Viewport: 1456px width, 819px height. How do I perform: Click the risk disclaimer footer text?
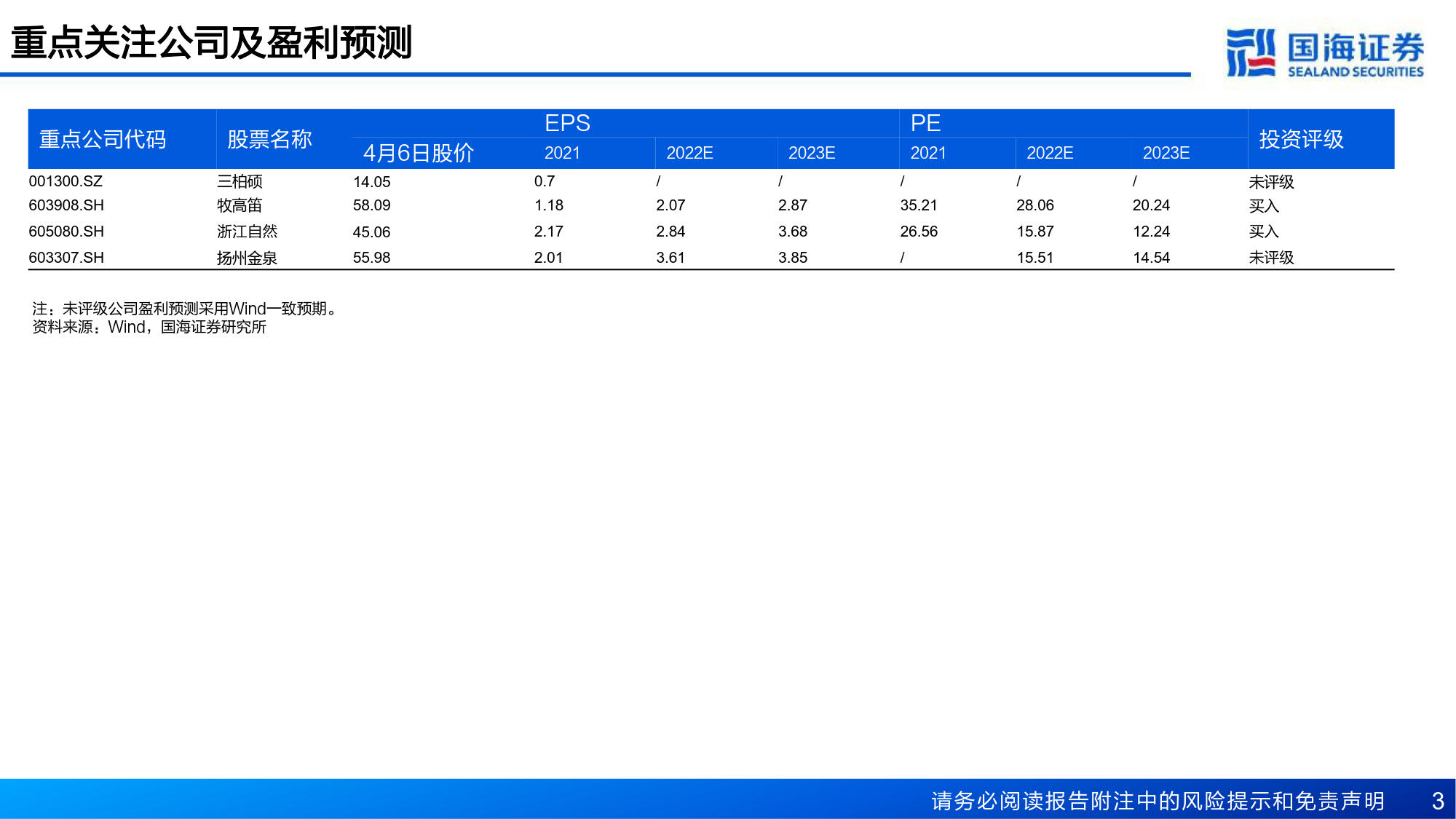pos(1158,801)
